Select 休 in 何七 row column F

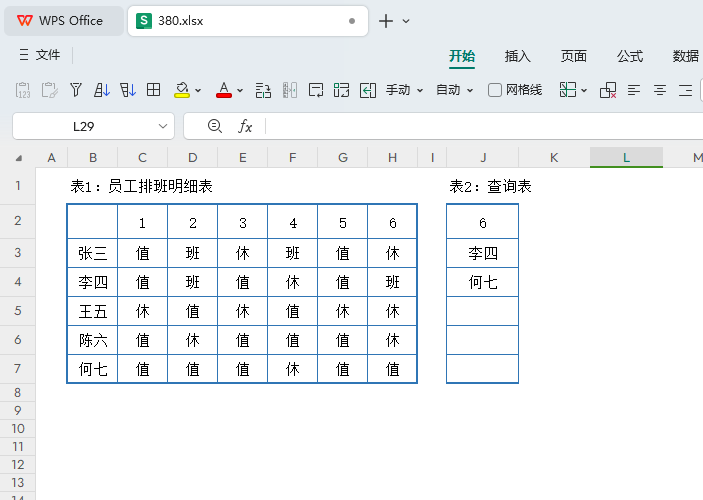pyautogui.click(x=292, y=369)
